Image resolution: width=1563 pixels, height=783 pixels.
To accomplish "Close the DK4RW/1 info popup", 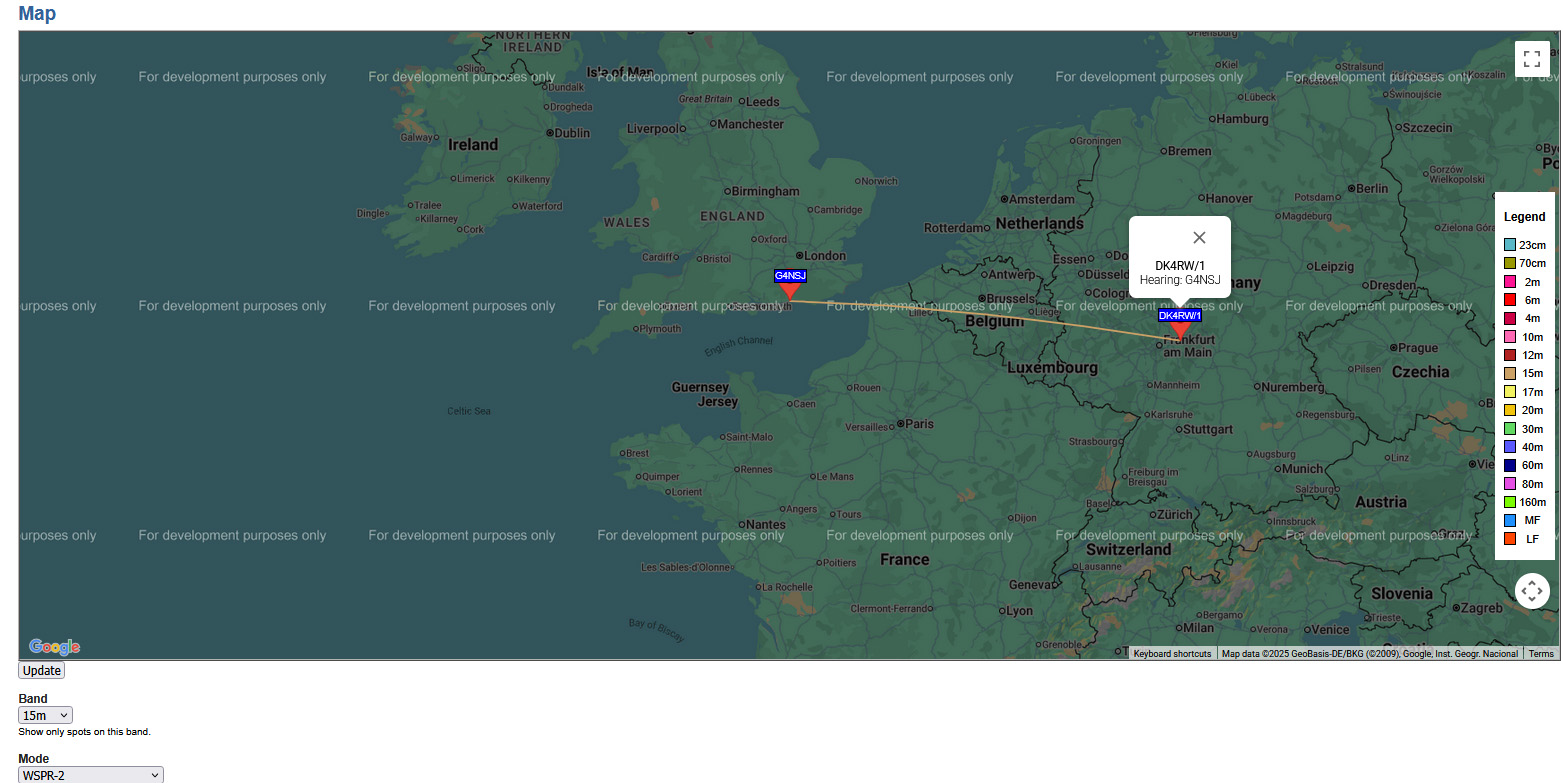I will (1199, 237).
